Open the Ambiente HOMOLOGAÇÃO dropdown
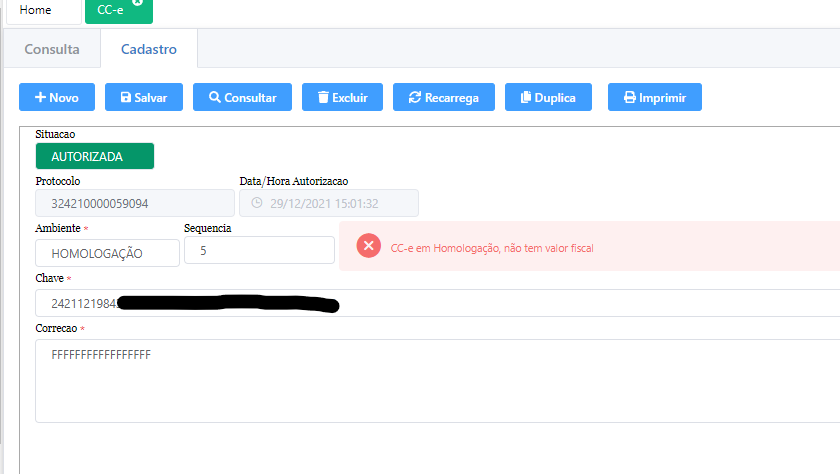The height and width of the screenshot is (474, 840). coord(107,253)
